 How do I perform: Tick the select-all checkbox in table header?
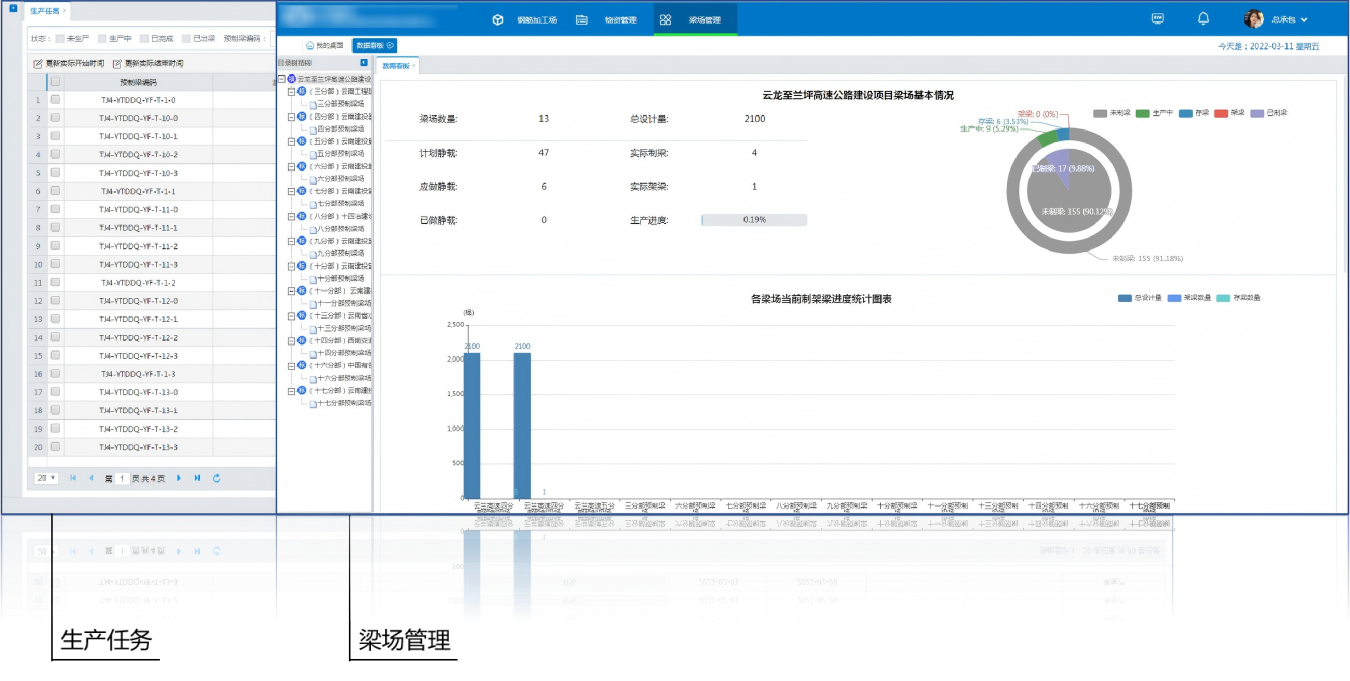click(x=56, y=82)
